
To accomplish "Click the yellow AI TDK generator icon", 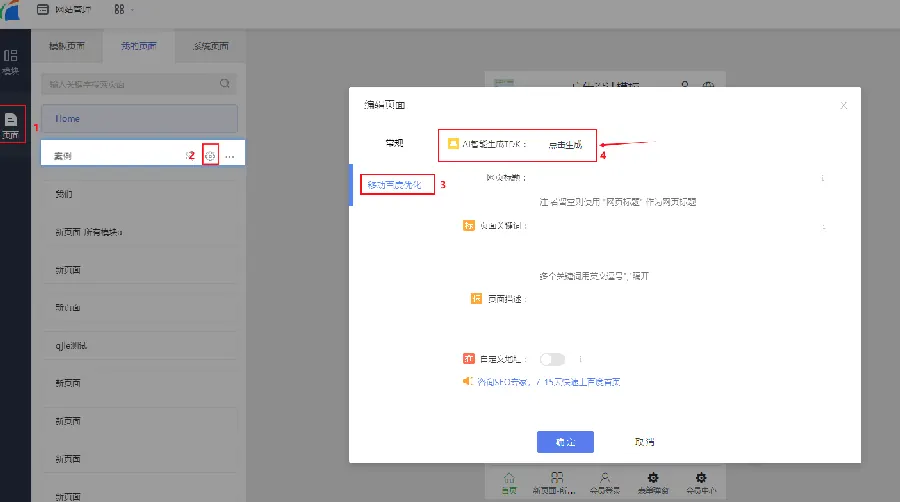I will 453,143.
